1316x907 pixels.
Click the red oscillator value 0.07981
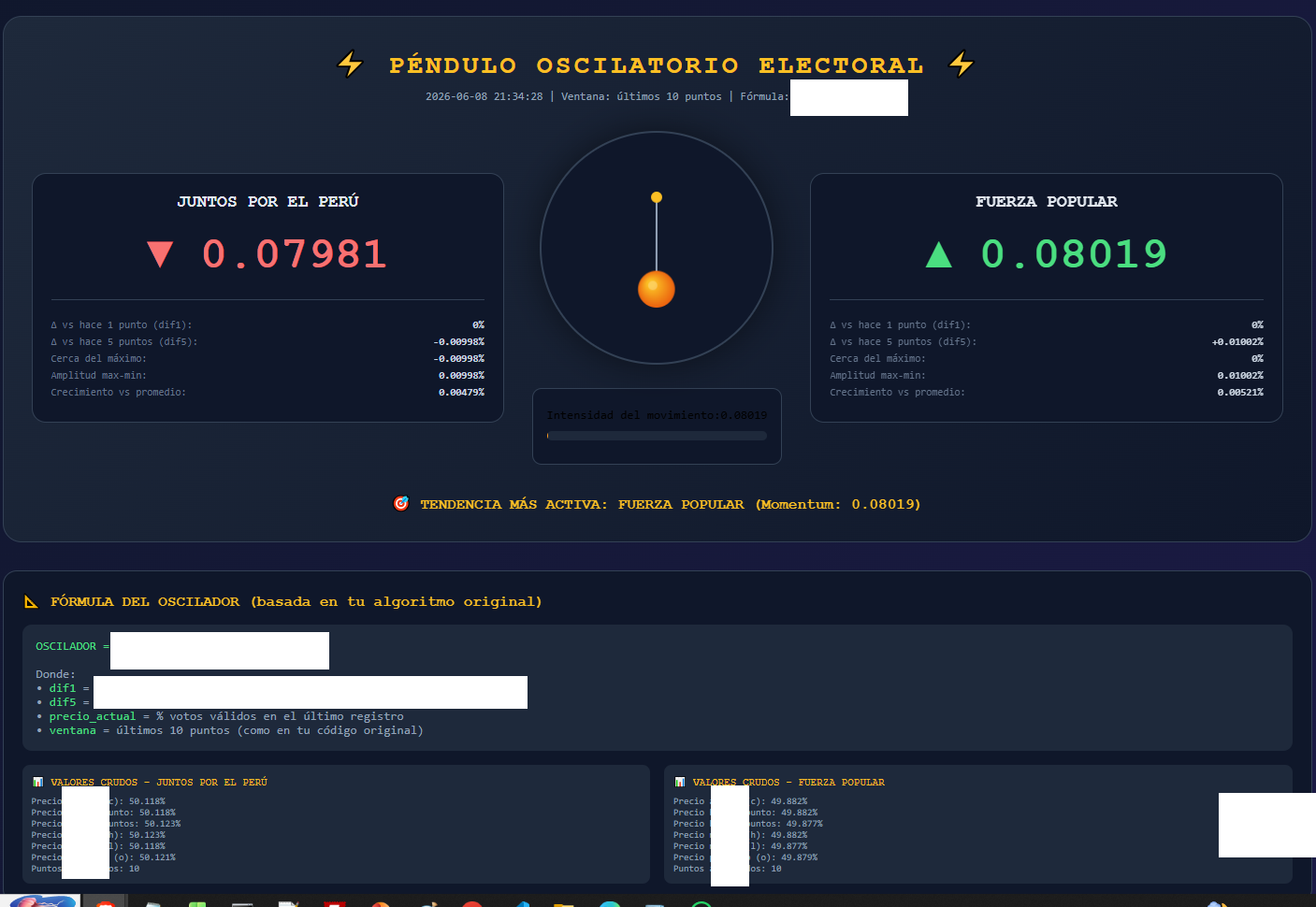point(295,254)
